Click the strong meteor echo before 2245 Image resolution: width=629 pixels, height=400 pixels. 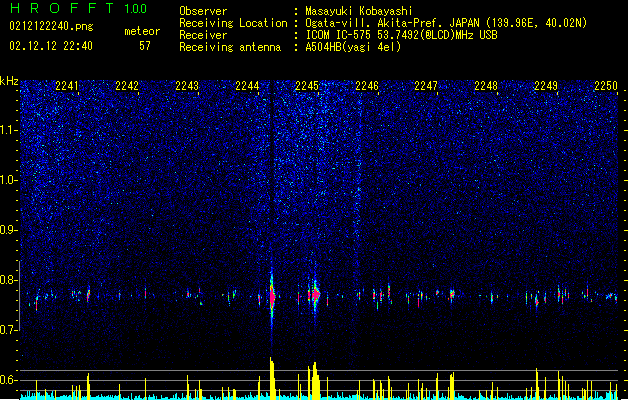click(272, 297)
